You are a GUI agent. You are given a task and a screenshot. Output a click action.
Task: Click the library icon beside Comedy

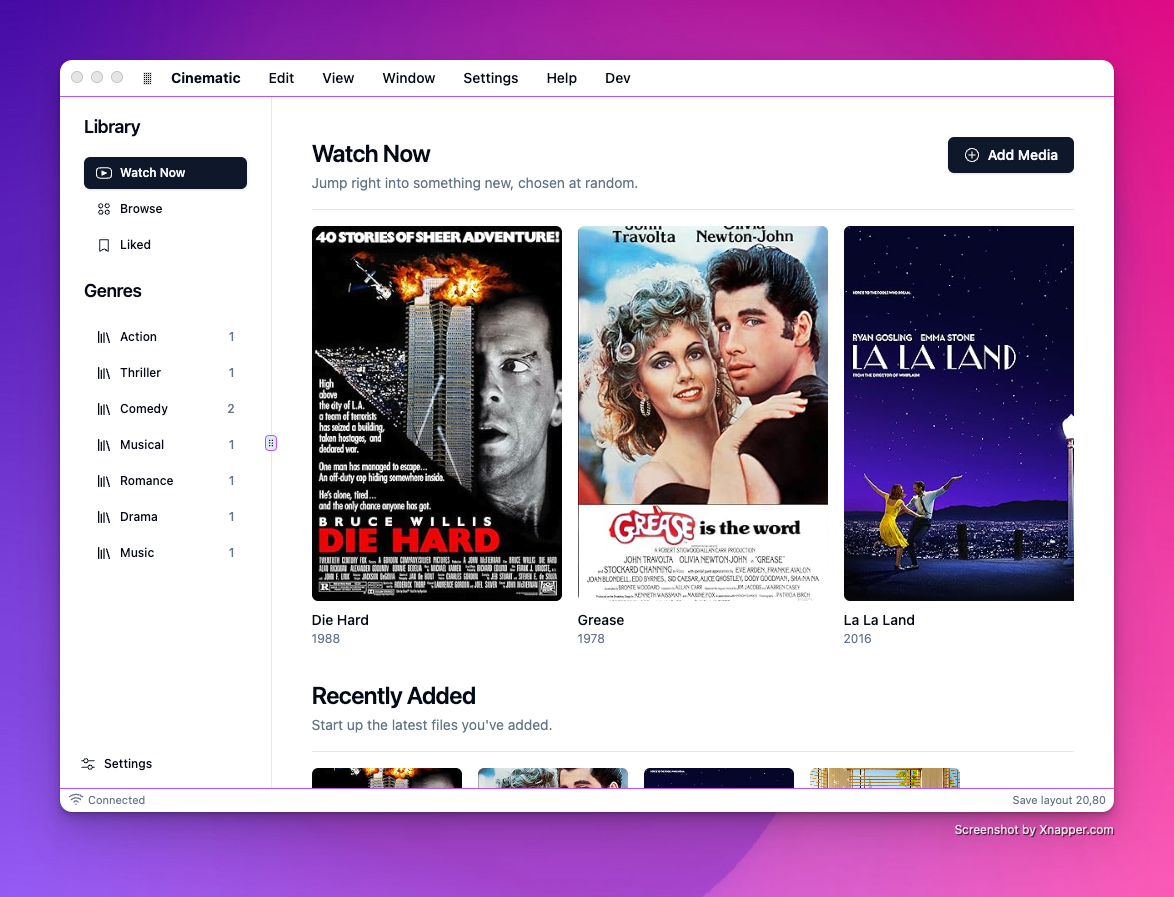tap(104, 409)
